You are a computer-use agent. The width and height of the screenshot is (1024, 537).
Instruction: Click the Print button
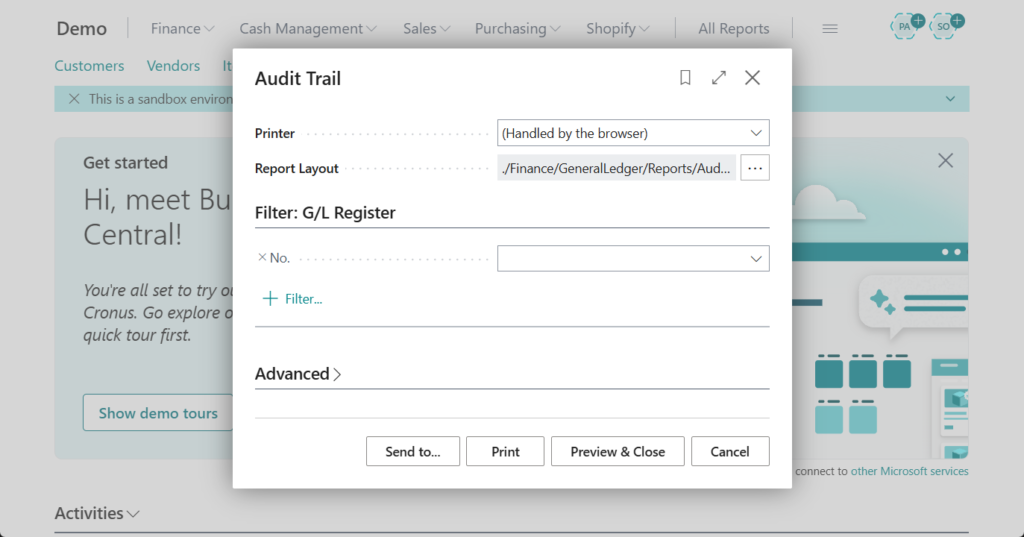coord(505,451)
